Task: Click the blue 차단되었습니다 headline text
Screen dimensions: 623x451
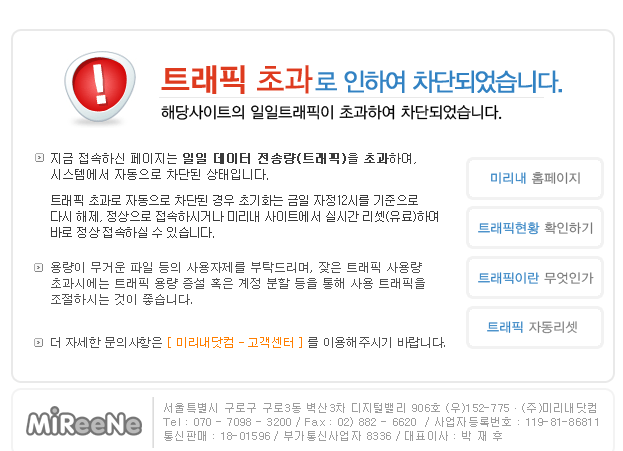Action: (487, 82)
